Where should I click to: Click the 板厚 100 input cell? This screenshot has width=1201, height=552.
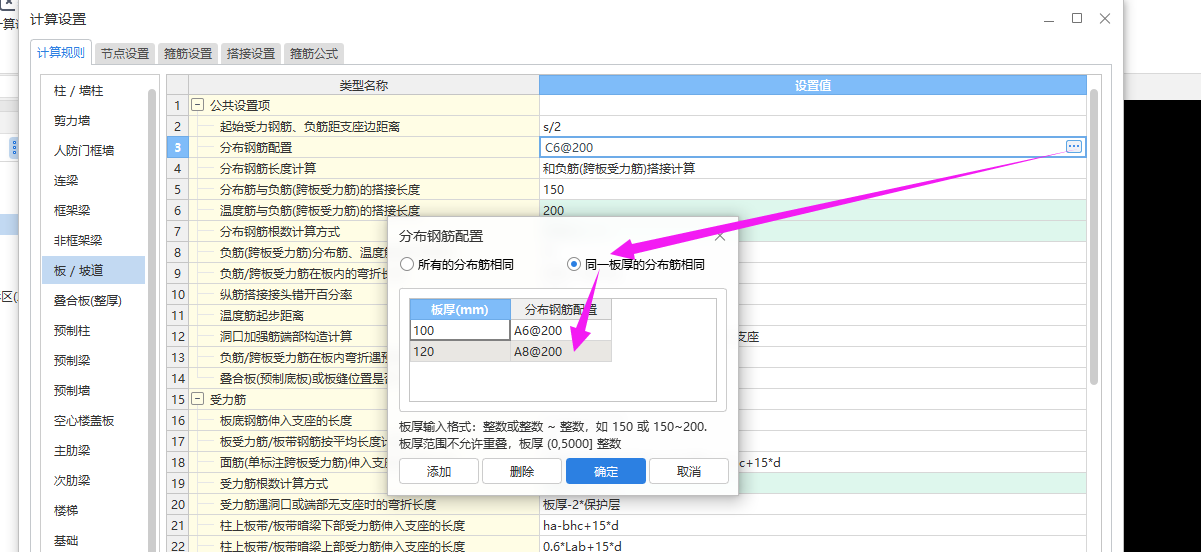click(x=460, y=330)
